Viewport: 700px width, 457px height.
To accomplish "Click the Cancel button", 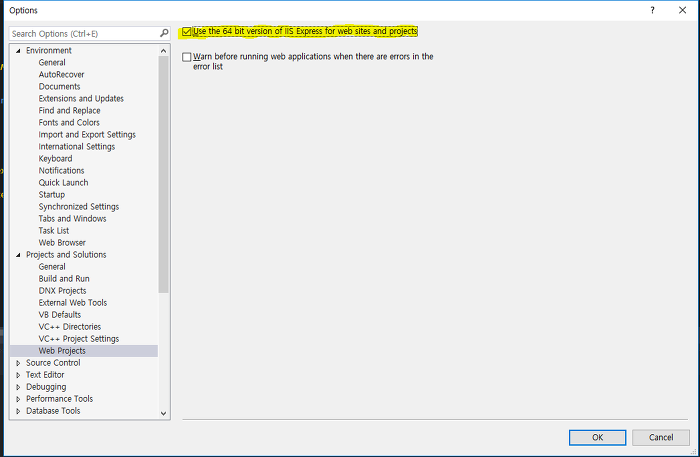I will [661, 437].
